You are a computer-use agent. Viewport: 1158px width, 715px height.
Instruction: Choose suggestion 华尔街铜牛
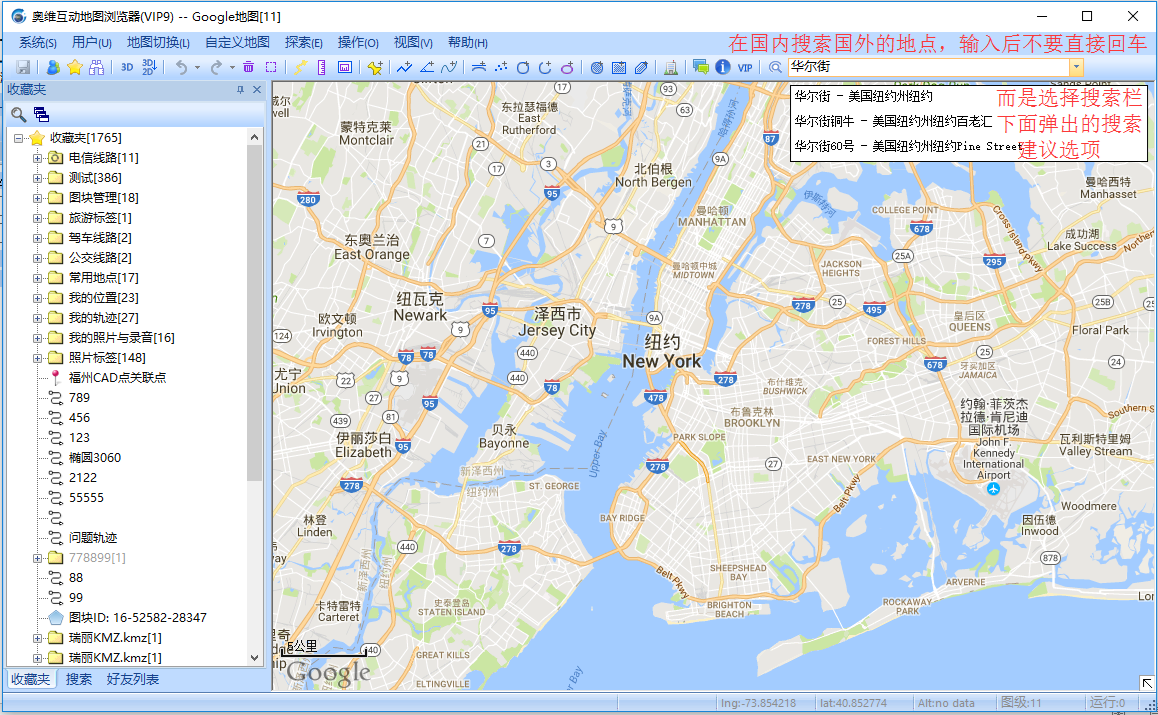click(892, 121)
